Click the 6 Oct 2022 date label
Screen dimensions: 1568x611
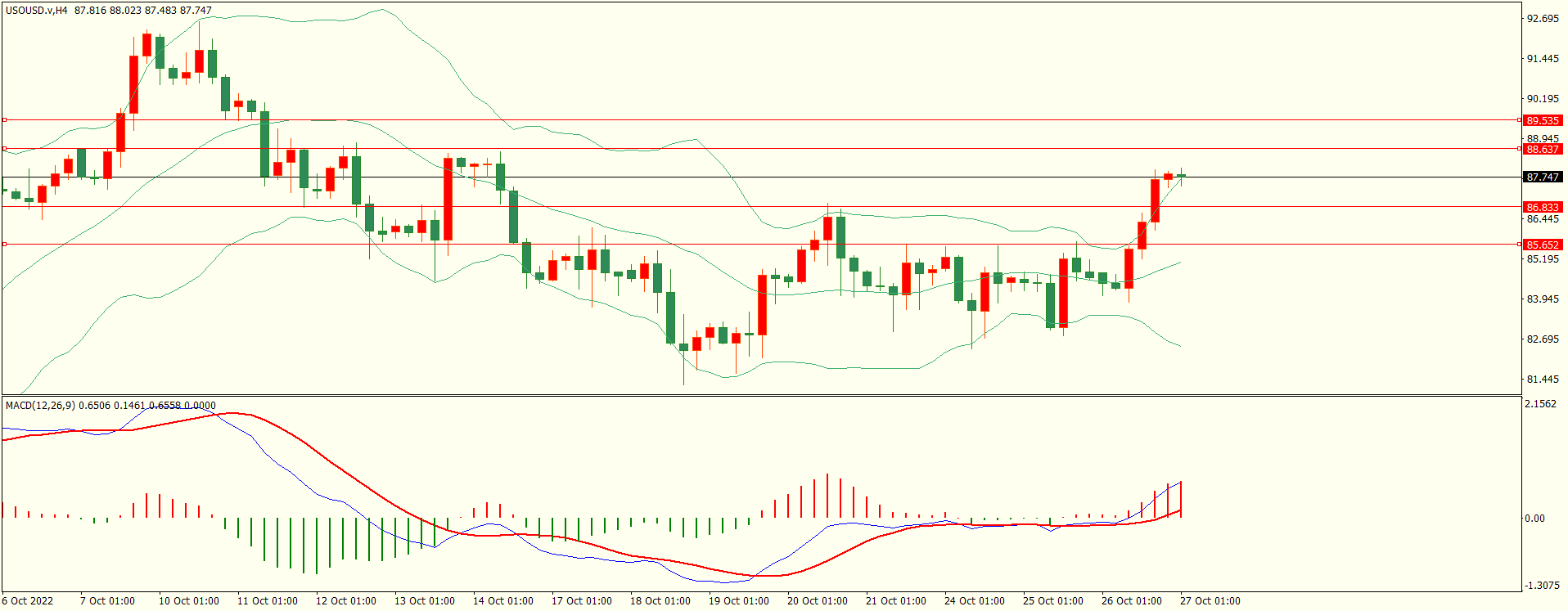28,600
